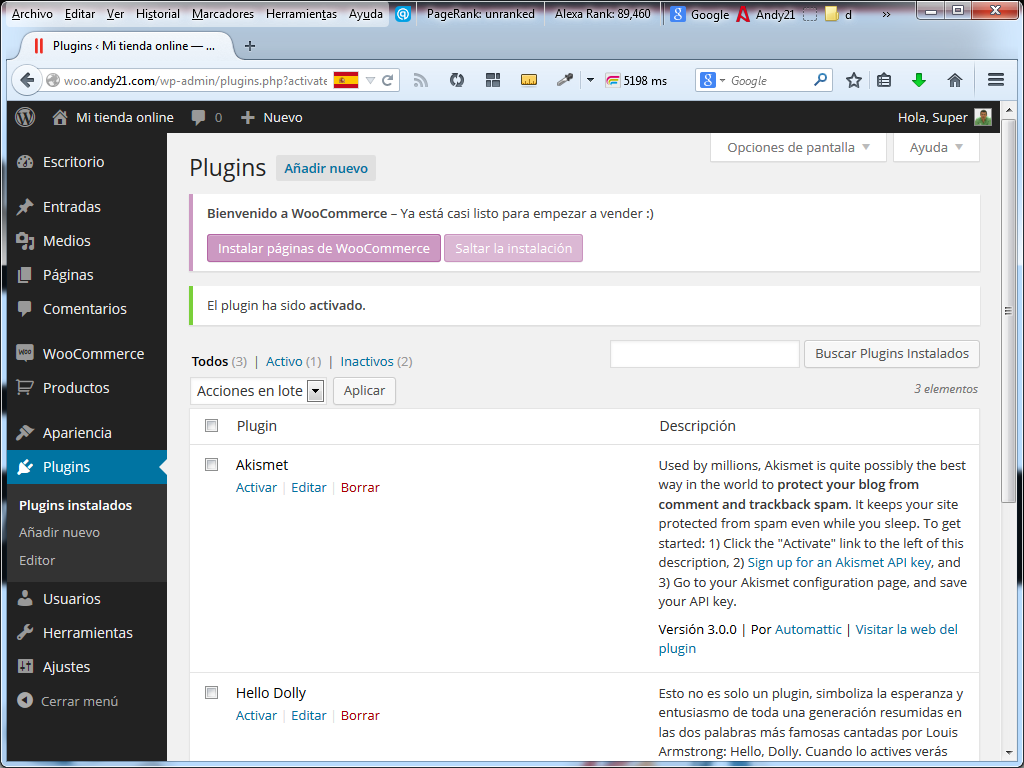
Task: Open Acciones en lote dropdown
Action: point(260,391)
